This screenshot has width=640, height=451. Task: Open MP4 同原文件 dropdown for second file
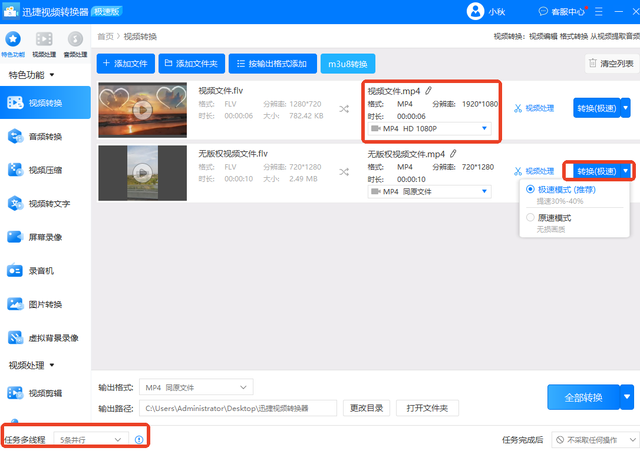[429, 191]
